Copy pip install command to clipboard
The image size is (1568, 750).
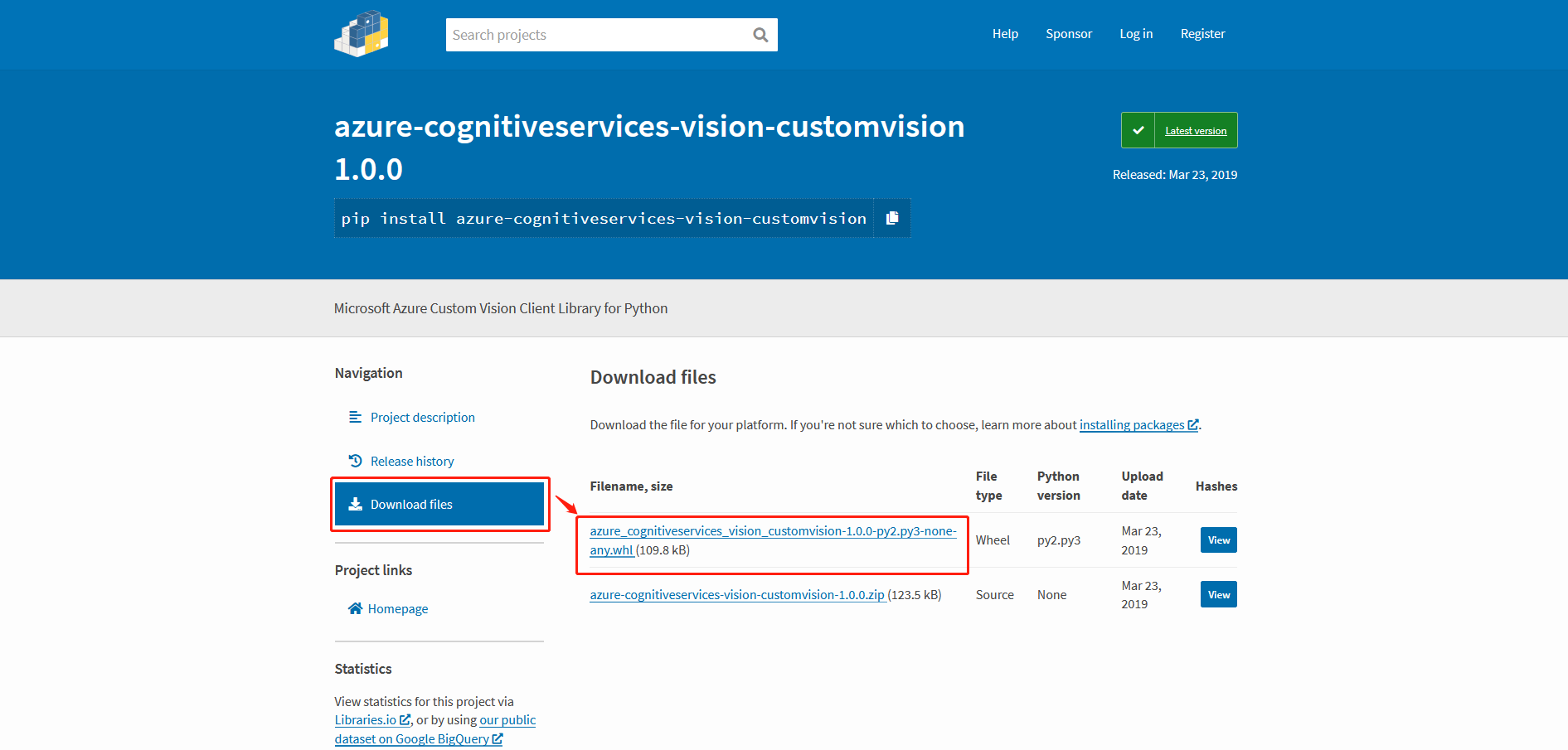[x=892, y=218]
